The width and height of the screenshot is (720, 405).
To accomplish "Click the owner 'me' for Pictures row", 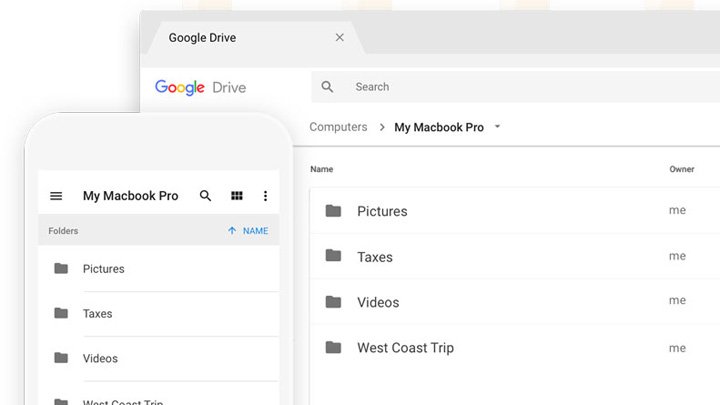I will 677,210.
